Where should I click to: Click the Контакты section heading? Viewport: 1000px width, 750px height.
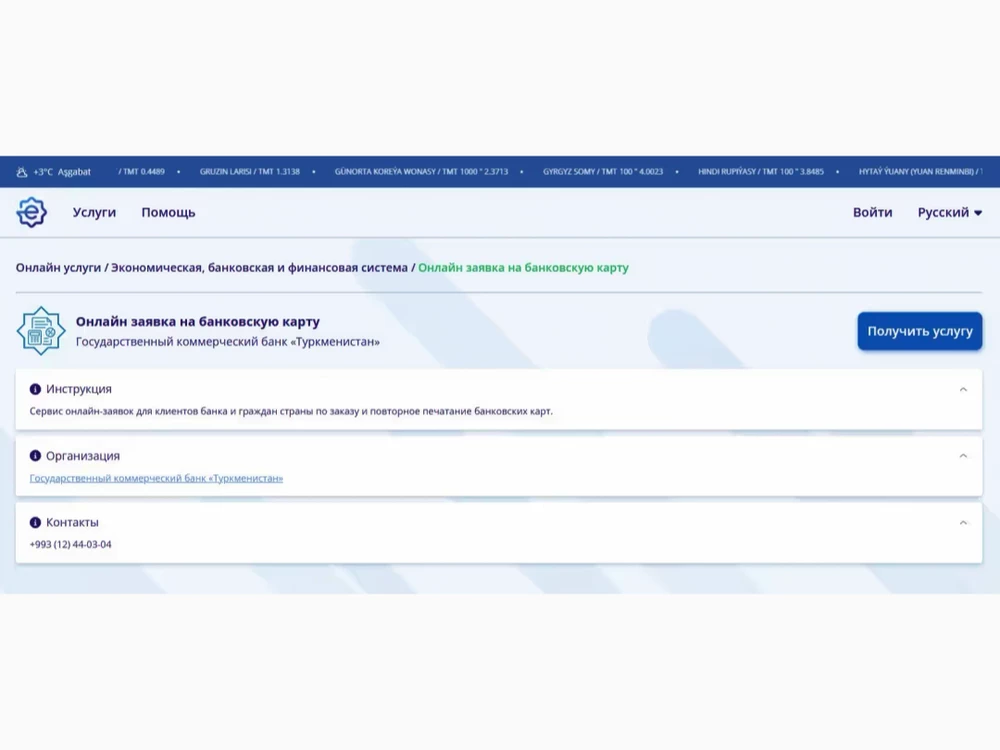[x=72, y=522]
